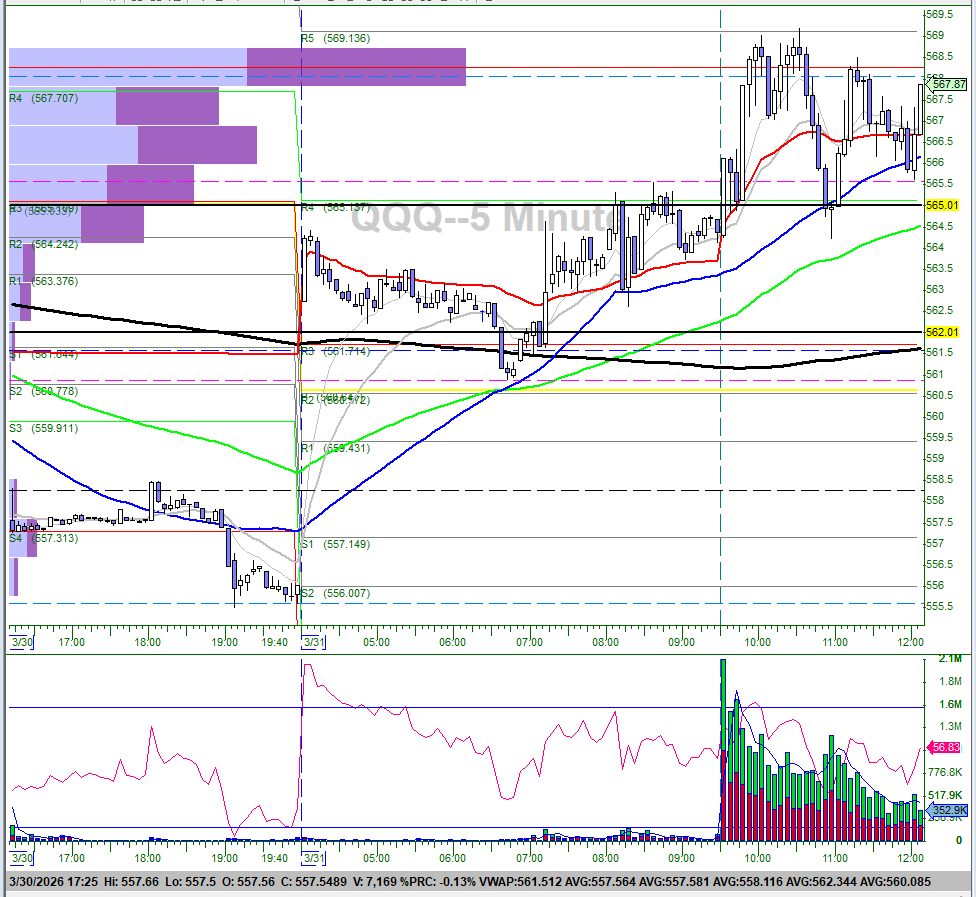The width and height of the screenshot is (976, 897).
Task: Select the S1 (557.149) support label
Action: coord(336,545)
